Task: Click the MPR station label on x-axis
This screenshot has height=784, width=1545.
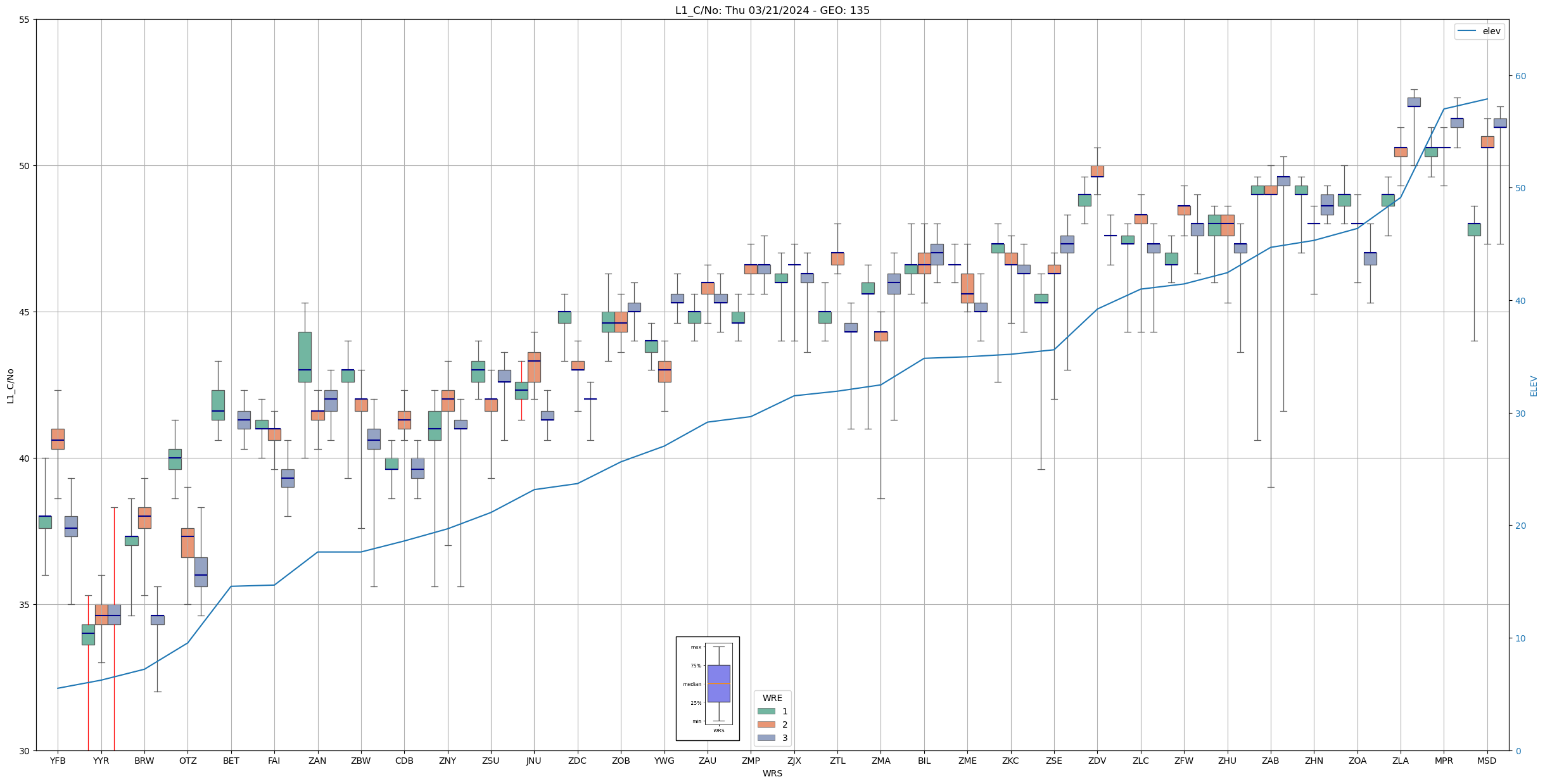Action: coord(1444,761)
